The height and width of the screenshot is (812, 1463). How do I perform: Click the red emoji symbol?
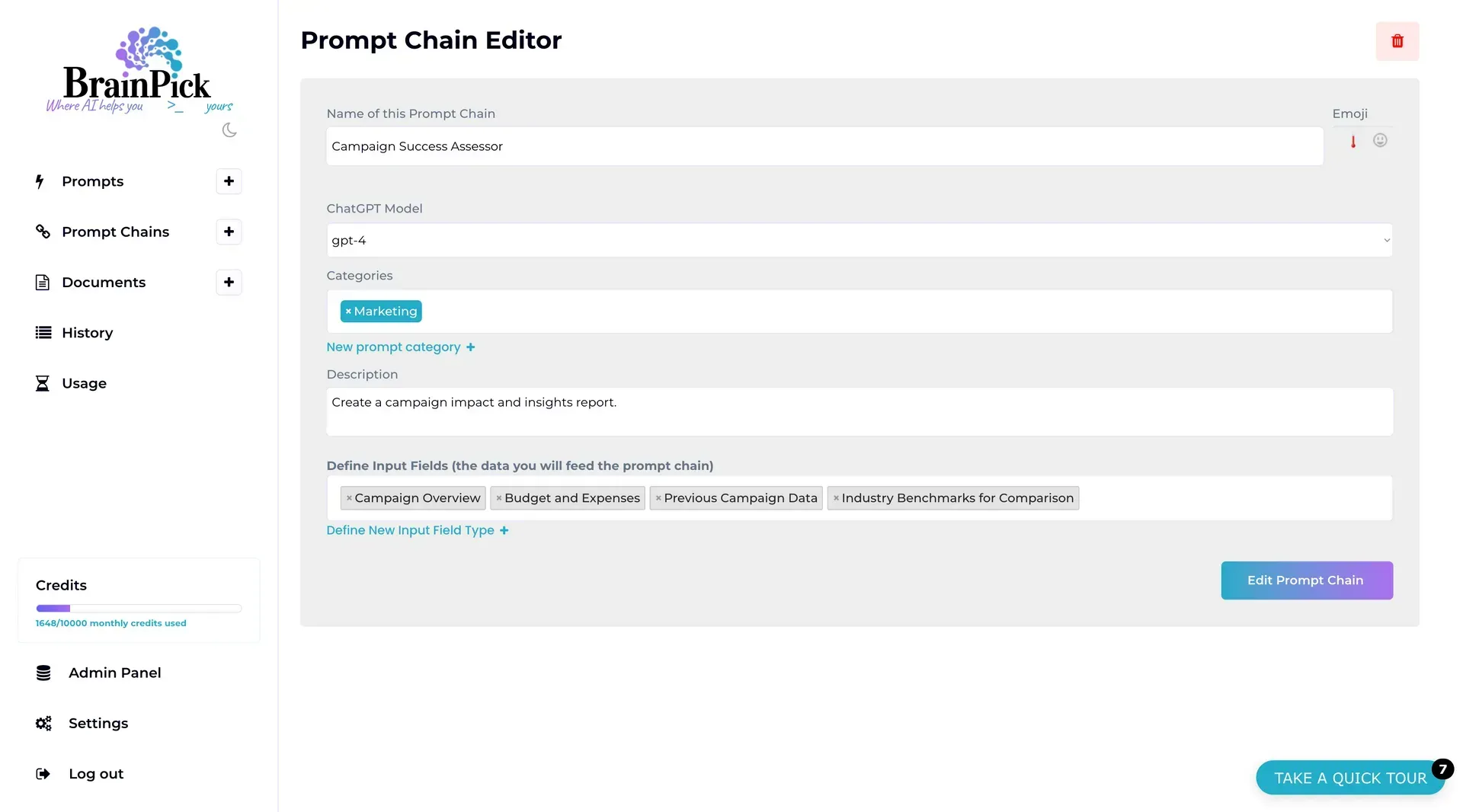point(1353,142)
